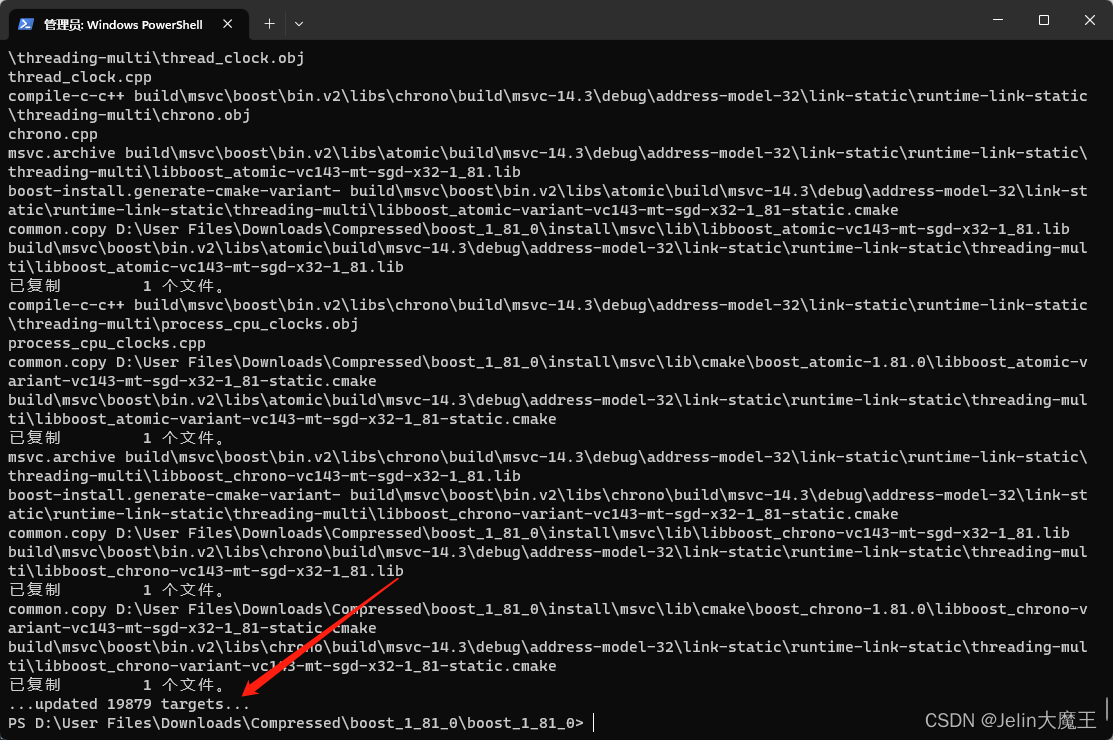Image resolution: width=1113 pixels, height=740 pixels.
Task: Click the line 'common.copy ... libboost_atomic-vc143-mt-sgd-x32-1_81.lib'
Action: [x=539, y=228]
